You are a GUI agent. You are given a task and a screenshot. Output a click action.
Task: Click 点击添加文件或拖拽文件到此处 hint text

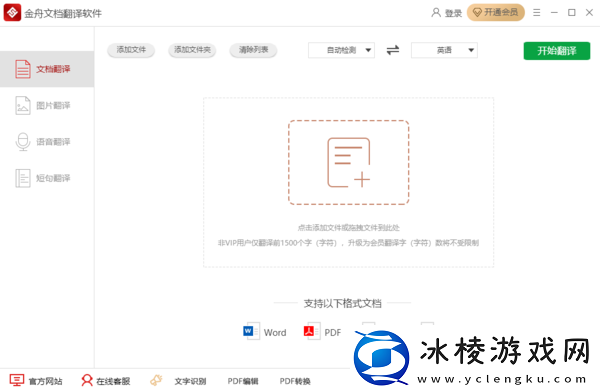[x=349, y=228]
